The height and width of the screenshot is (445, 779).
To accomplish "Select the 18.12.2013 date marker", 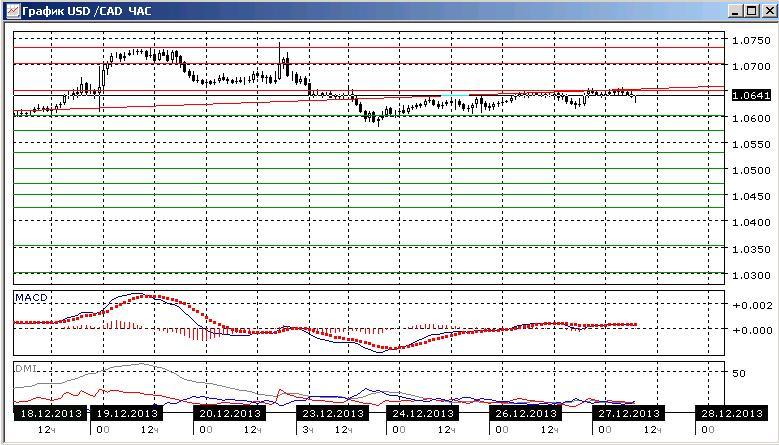I will click(x=48, y=413).
